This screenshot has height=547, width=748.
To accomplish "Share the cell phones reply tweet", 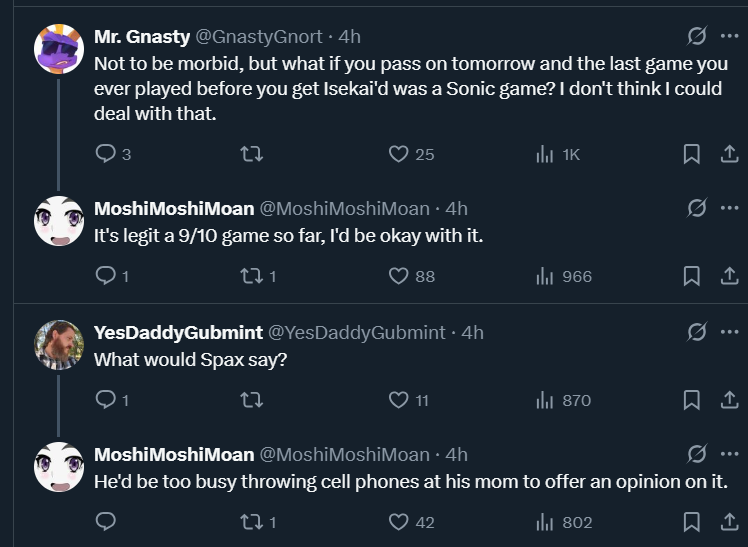I will [729, 522].
